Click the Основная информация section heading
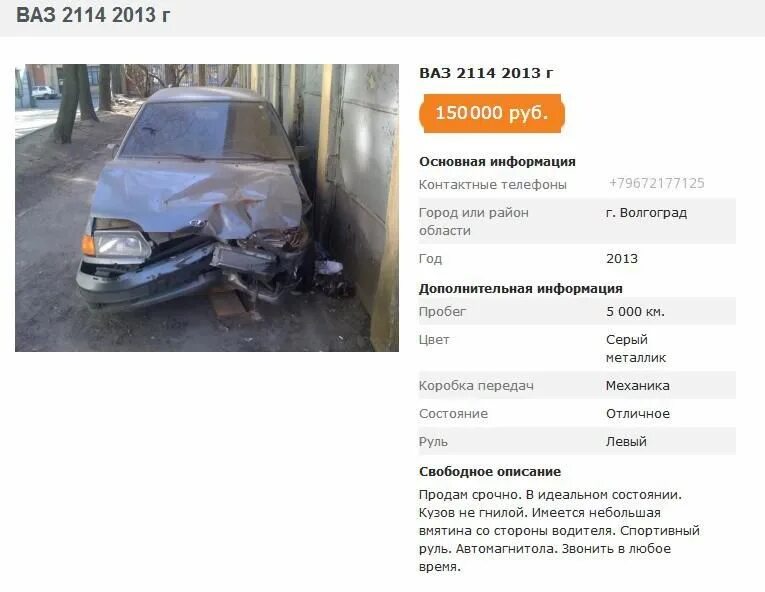 click(497, 162)
